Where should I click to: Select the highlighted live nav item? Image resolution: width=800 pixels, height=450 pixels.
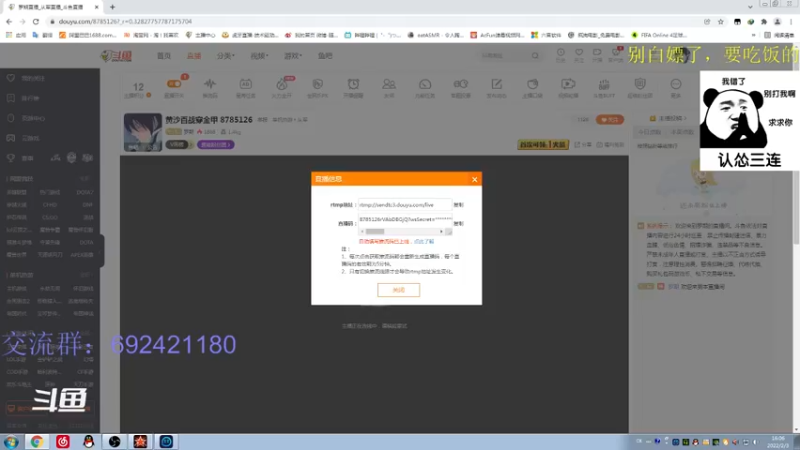[194, 56]
